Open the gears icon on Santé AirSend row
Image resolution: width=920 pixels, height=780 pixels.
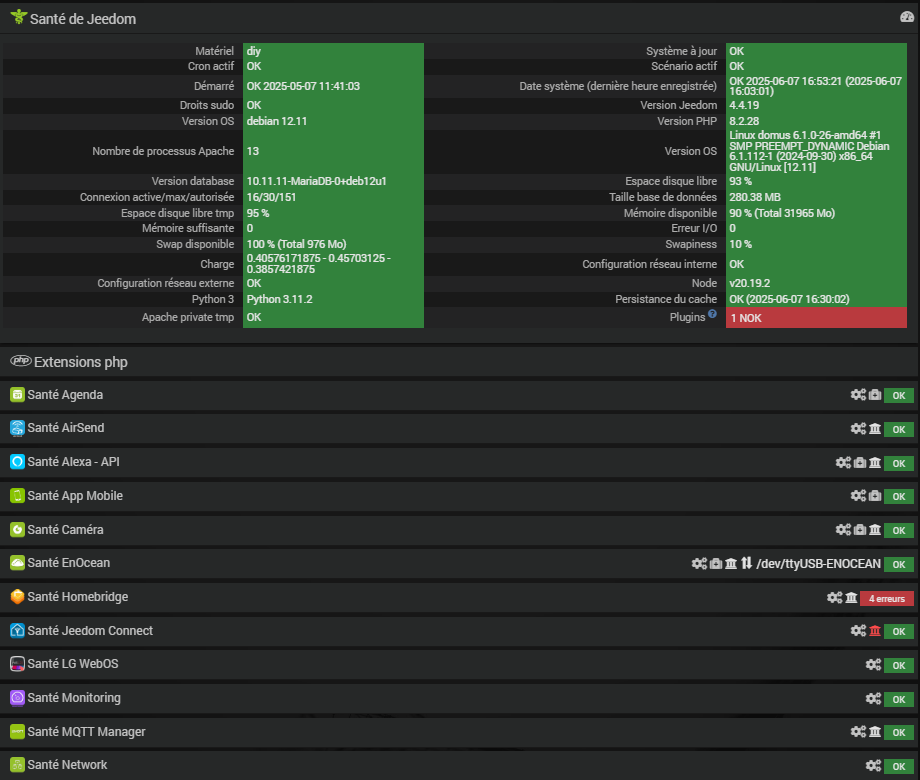pos(858,429)
